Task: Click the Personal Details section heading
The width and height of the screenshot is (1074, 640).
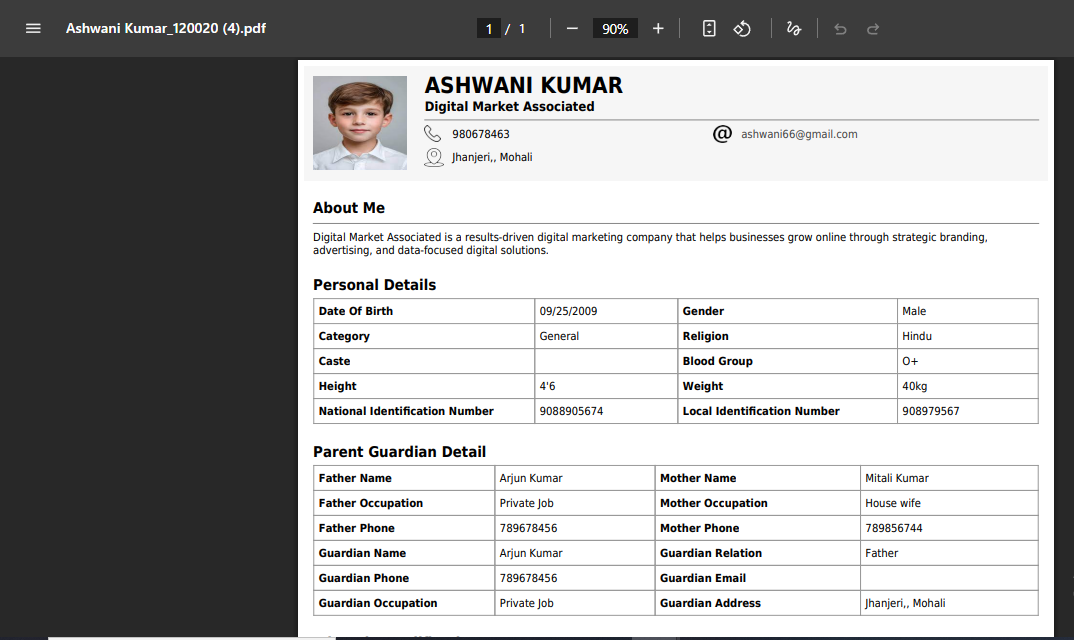Action: pos(374,285)
